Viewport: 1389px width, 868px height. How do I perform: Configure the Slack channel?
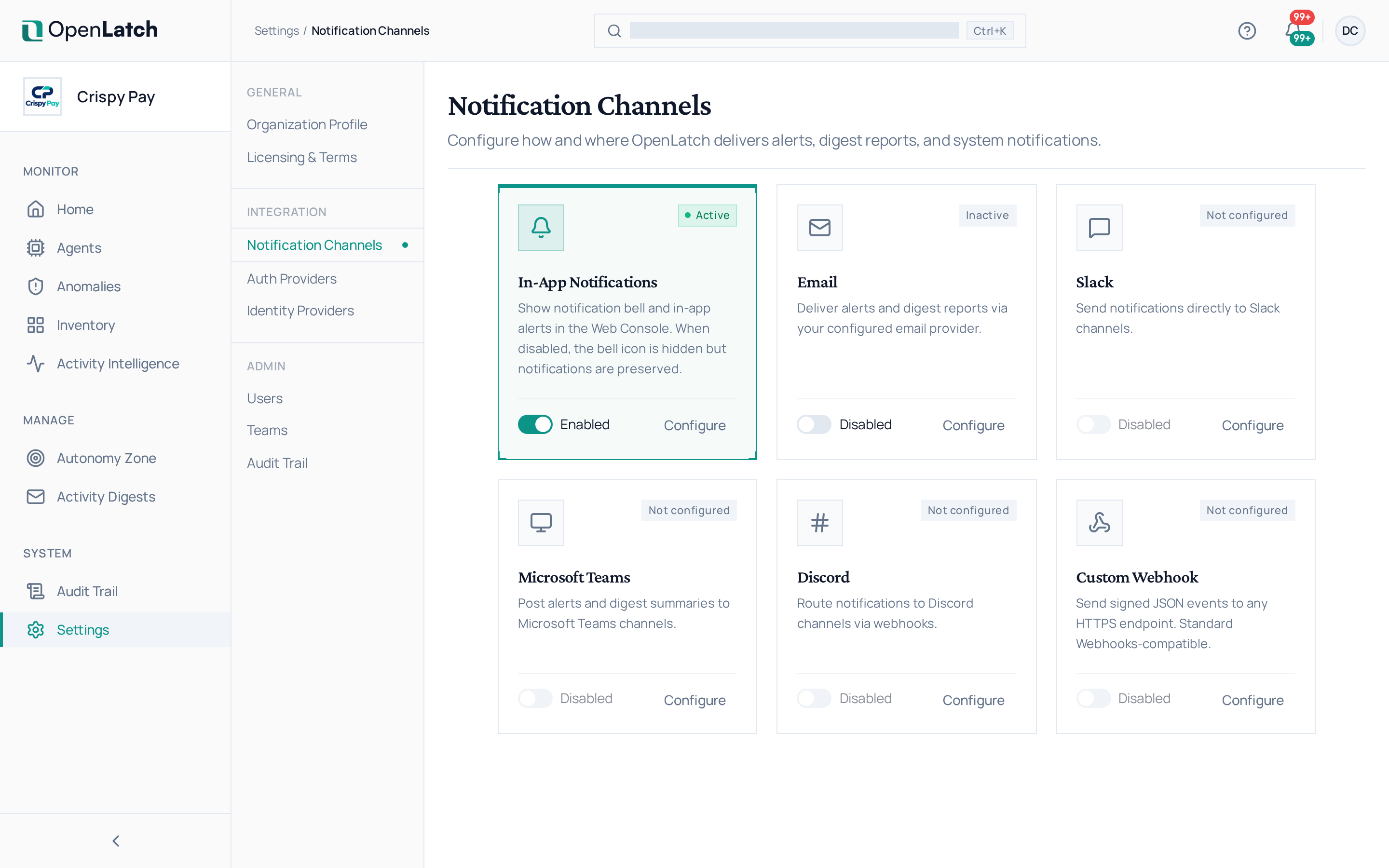[1253, 425]
